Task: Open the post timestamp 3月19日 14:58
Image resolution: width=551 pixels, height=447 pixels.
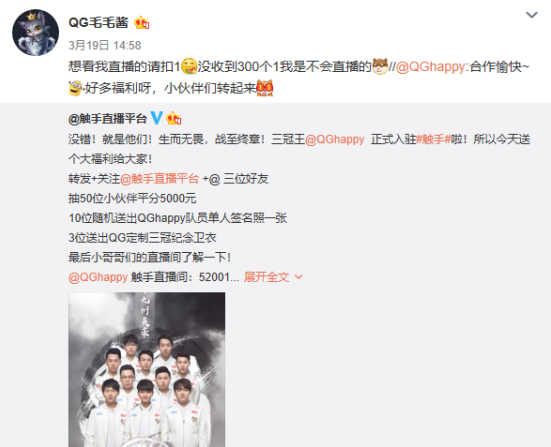Action: pyautogui.click(x=105, y=45)
